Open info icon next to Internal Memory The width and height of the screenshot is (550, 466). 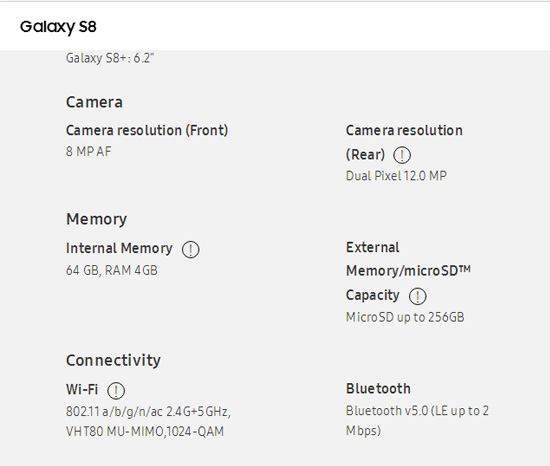pyautogui.click(x=190, y=250)
